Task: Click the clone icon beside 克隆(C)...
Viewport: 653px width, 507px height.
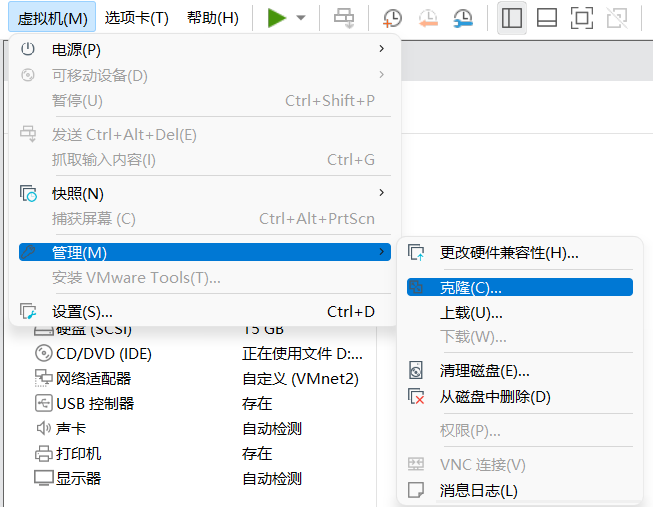Action: coord(416,287)
